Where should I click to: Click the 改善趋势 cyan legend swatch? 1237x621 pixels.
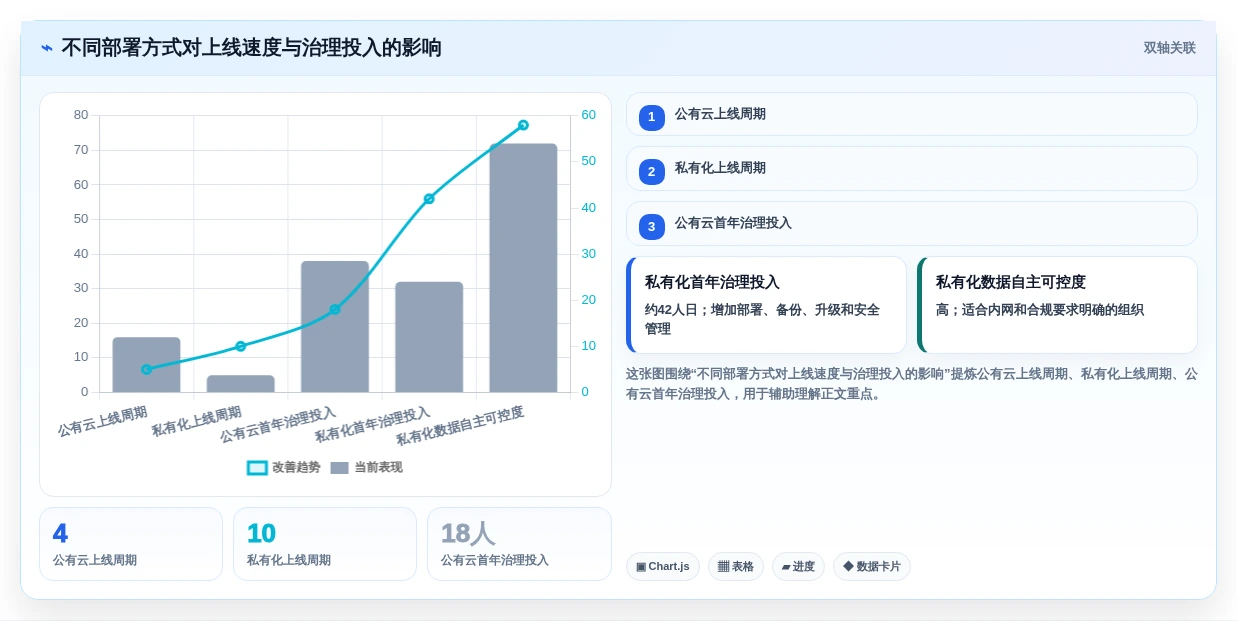257,467
